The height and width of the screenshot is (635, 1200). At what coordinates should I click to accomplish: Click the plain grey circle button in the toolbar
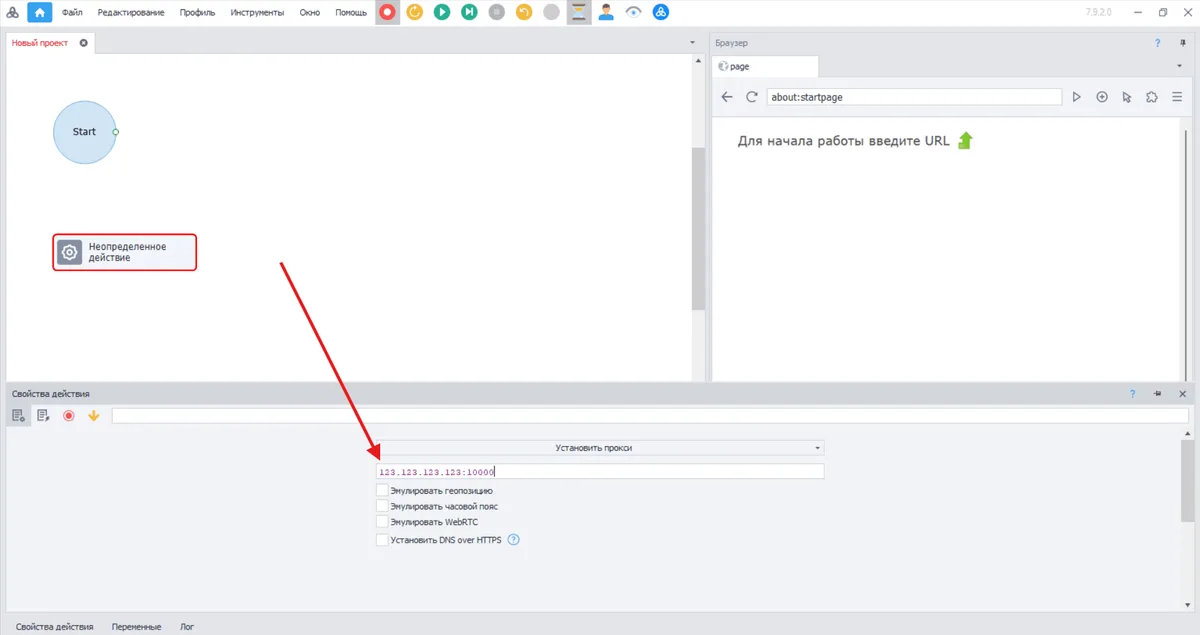[x=551, y=13]
